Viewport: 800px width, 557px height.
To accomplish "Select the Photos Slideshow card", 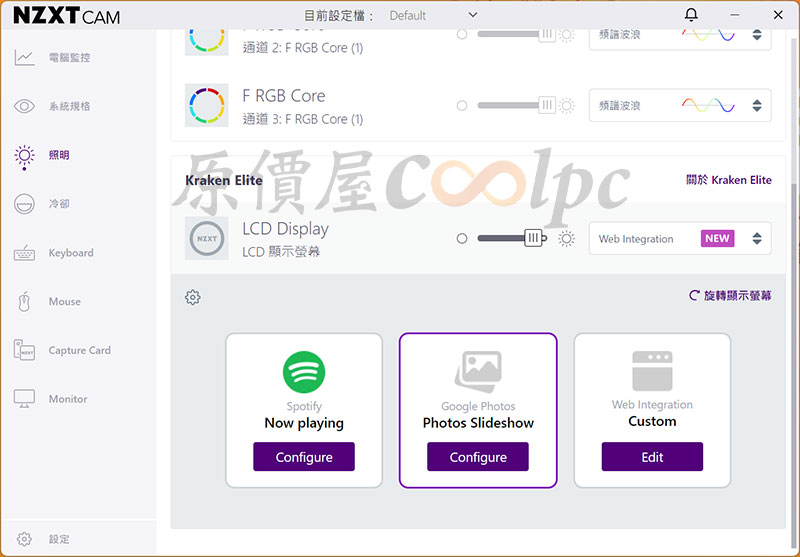I will (x=478, y=411).
